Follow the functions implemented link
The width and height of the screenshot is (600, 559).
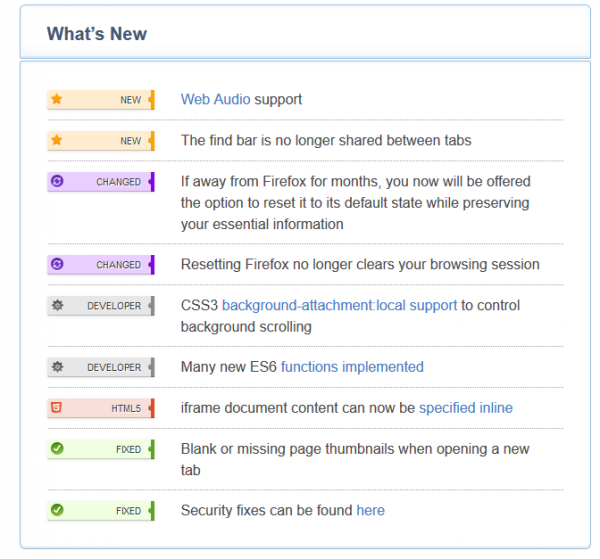(352, 367)
